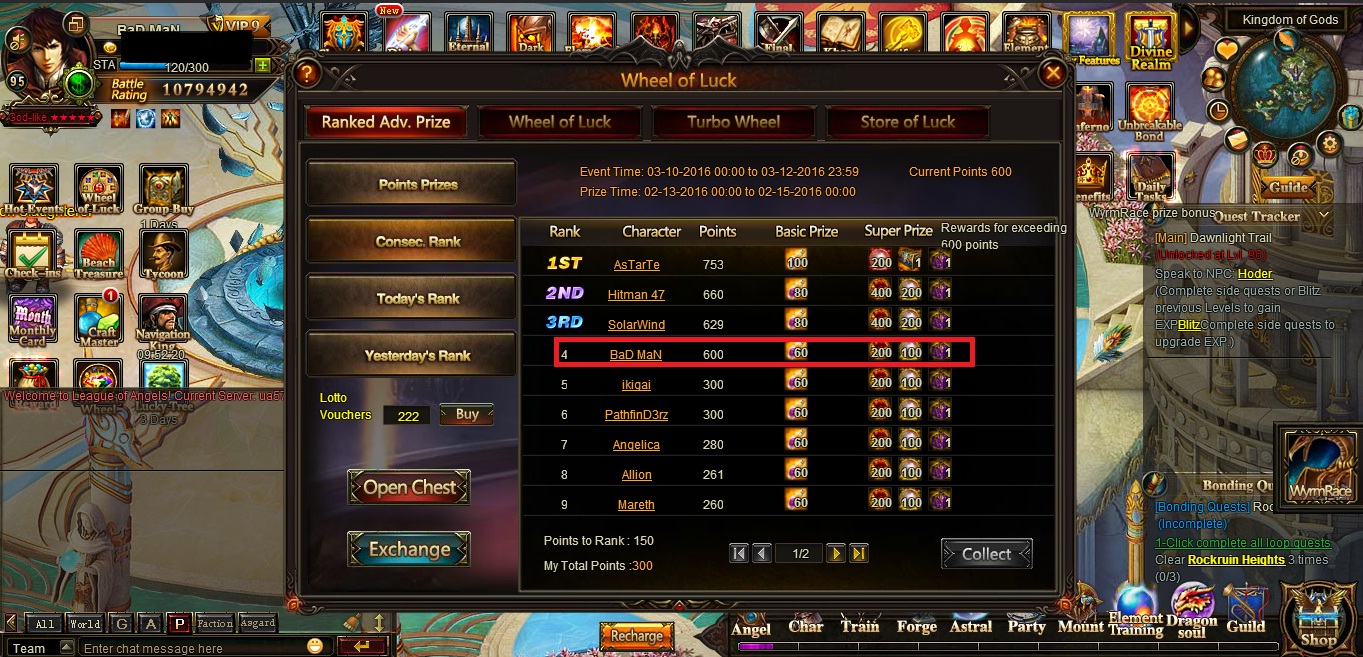
Task: Toggle the Asgard chat channel
Action: (258, 624)
